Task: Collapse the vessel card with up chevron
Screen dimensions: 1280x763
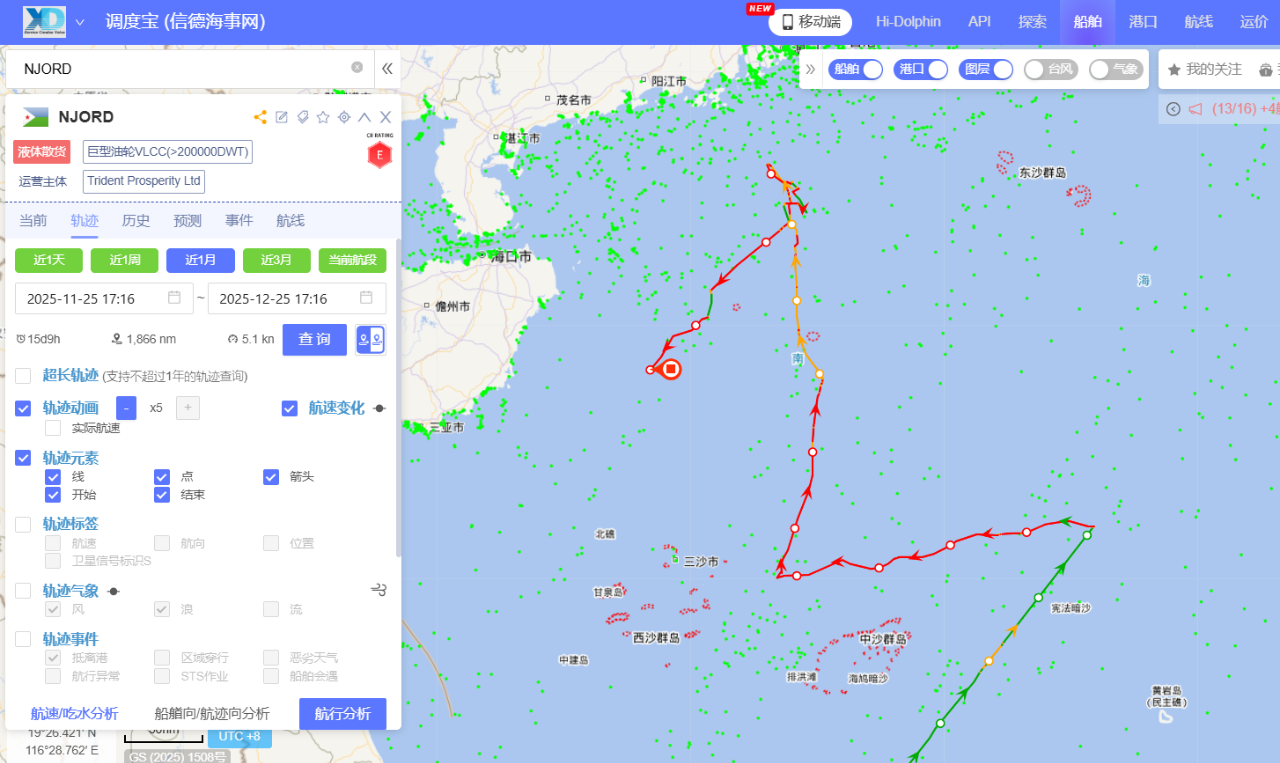Action: 364,117
